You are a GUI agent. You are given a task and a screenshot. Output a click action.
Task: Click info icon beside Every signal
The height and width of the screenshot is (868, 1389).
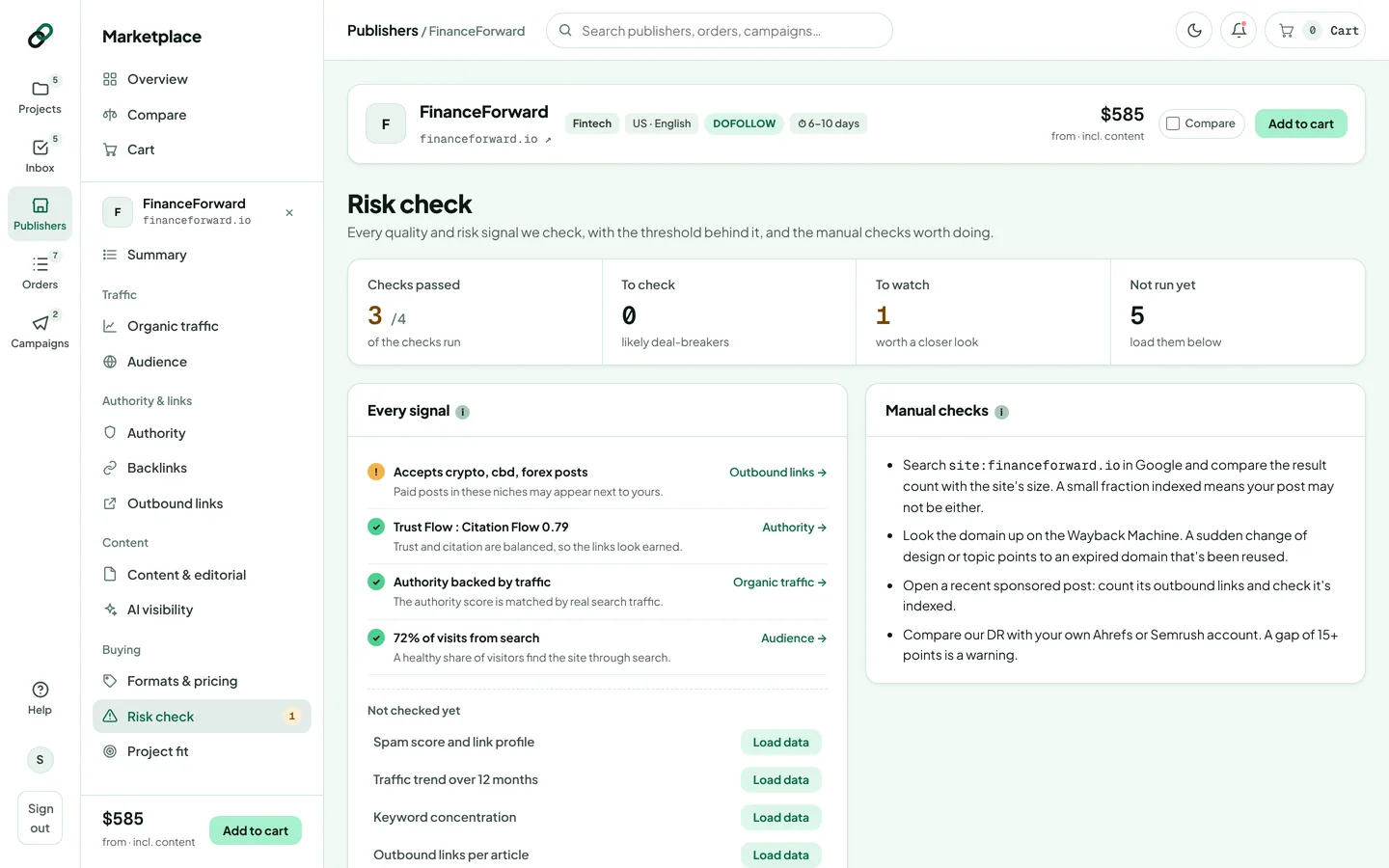point(463,412)
